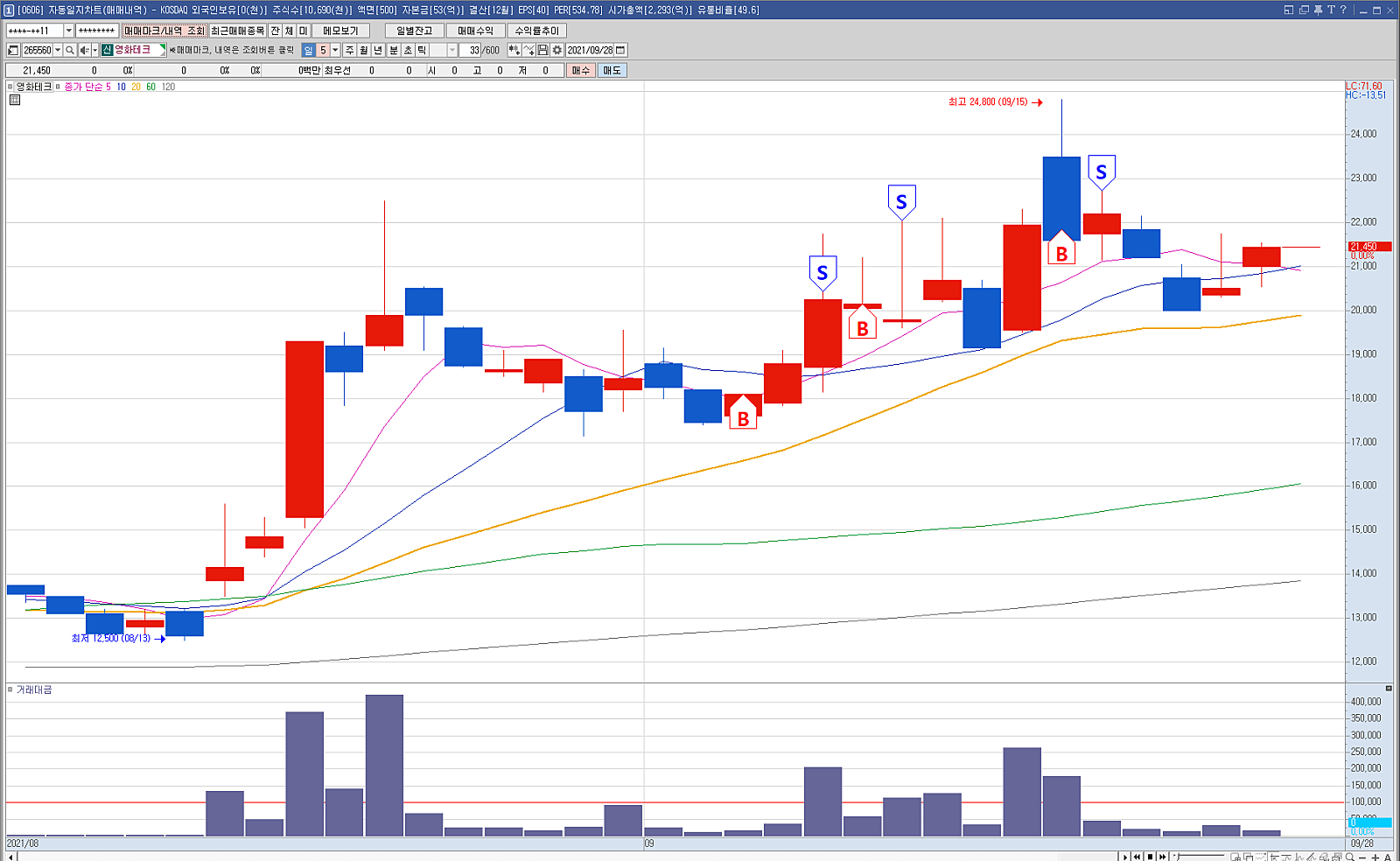Click the chart line tool icon next to the save icon
The image size is (1400, 861).
click(x=528, y=51)
